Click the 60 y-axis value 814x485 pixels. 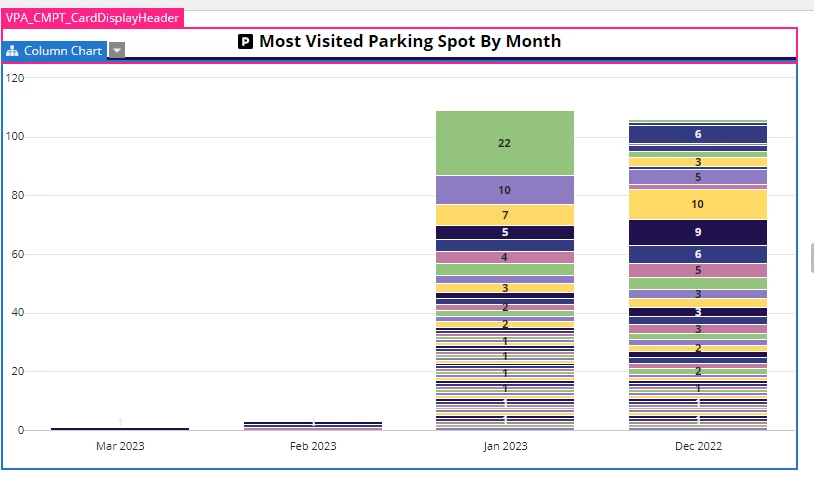coord(18,254)
